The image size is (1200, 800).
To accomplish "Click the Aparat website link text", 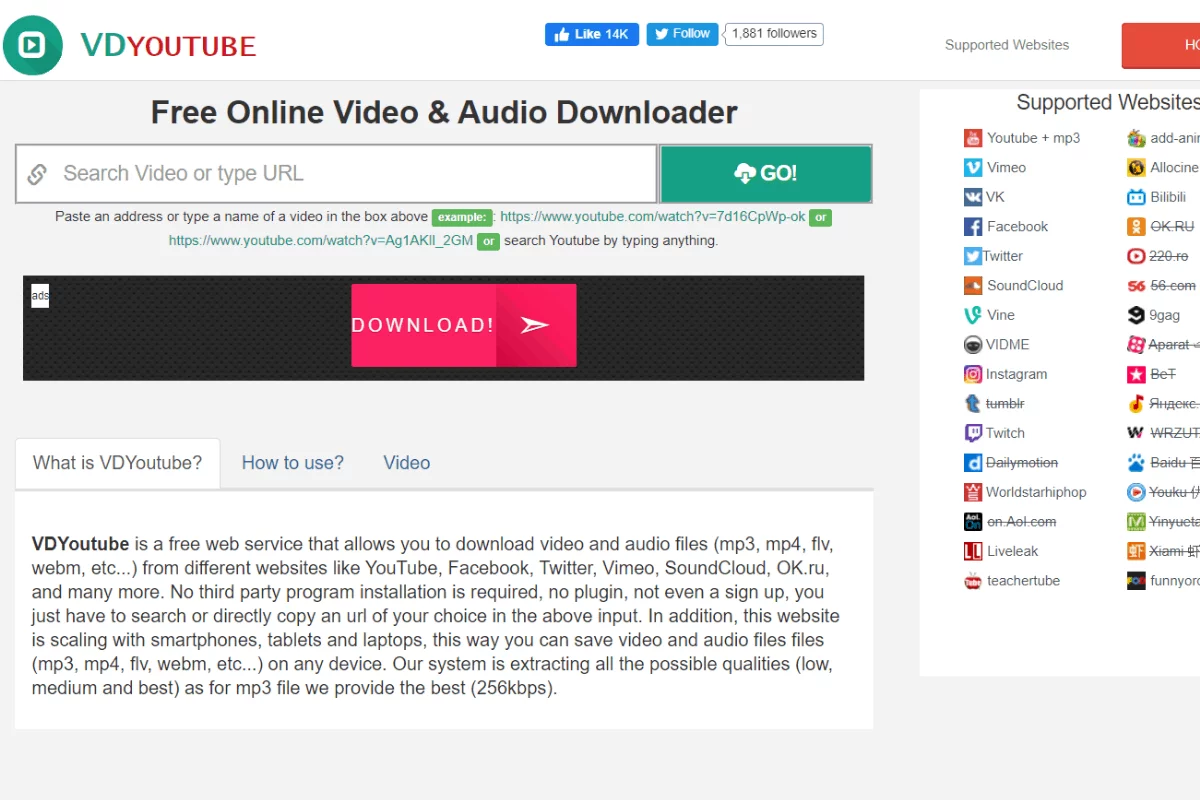I will pyautogui.click(x=1173, y=344).
